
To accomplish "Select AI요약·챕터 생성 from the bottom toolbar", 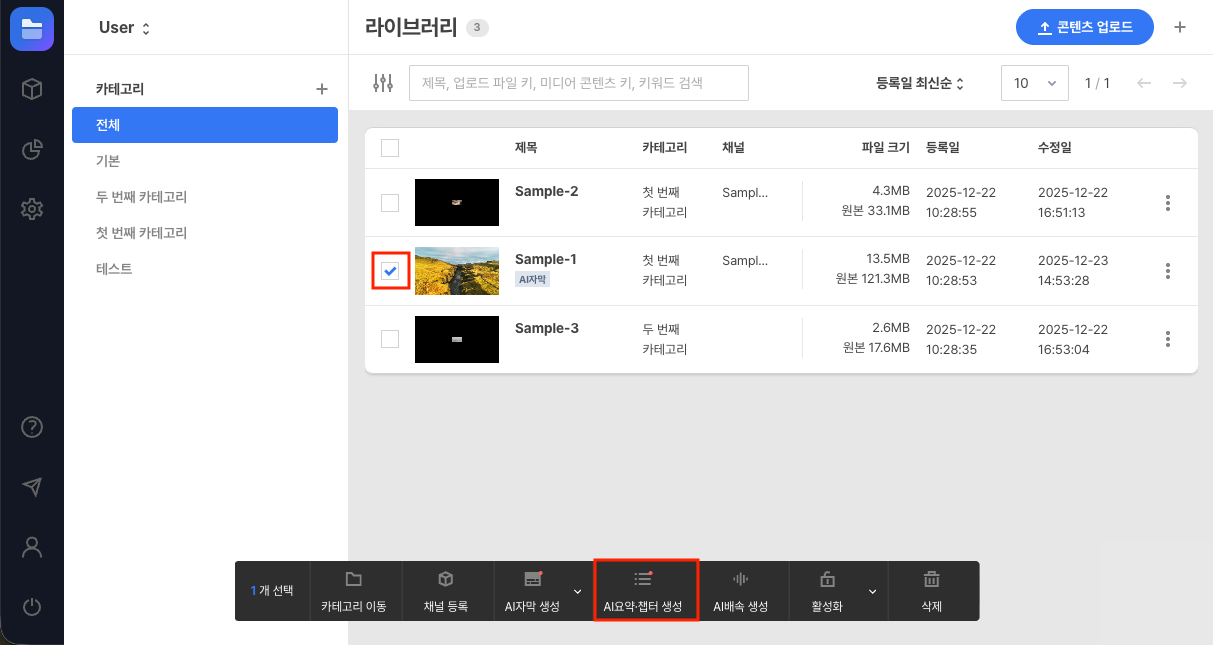I will click(646, 591).
